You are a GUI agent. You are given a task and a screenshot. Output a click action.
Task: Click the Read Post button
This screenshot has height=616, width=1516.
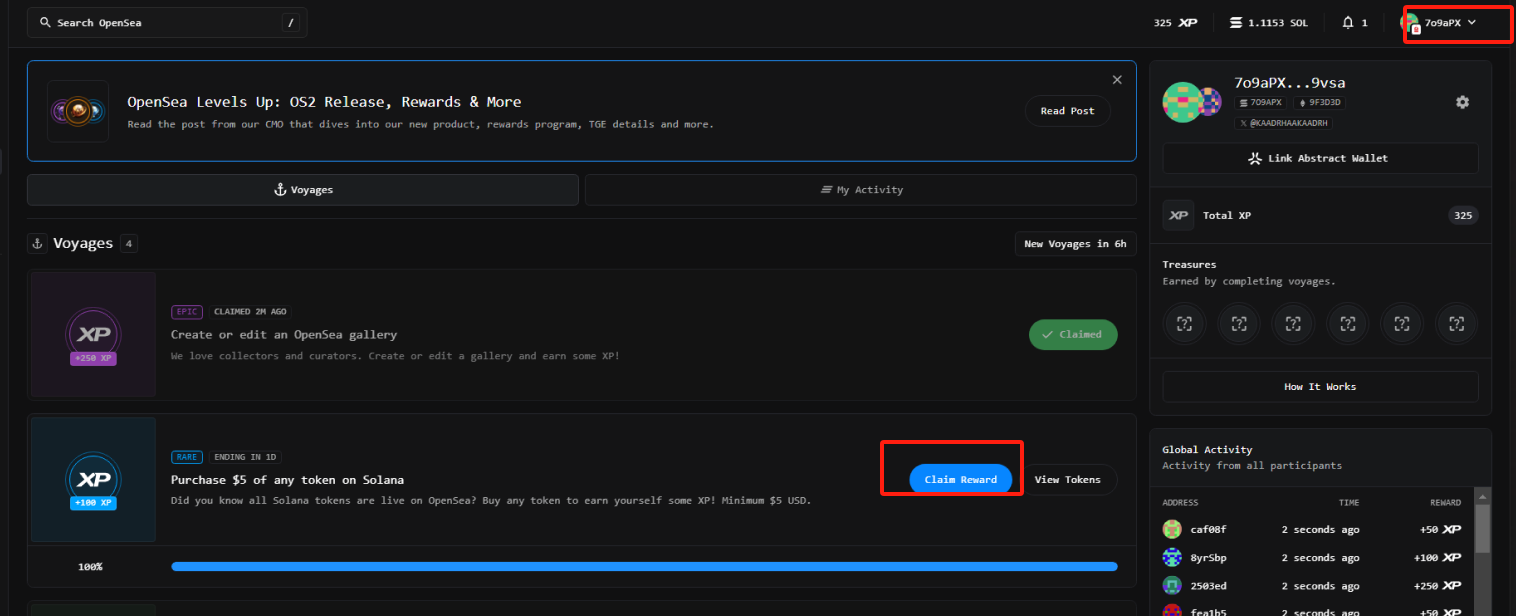[x=1068, y=111]
